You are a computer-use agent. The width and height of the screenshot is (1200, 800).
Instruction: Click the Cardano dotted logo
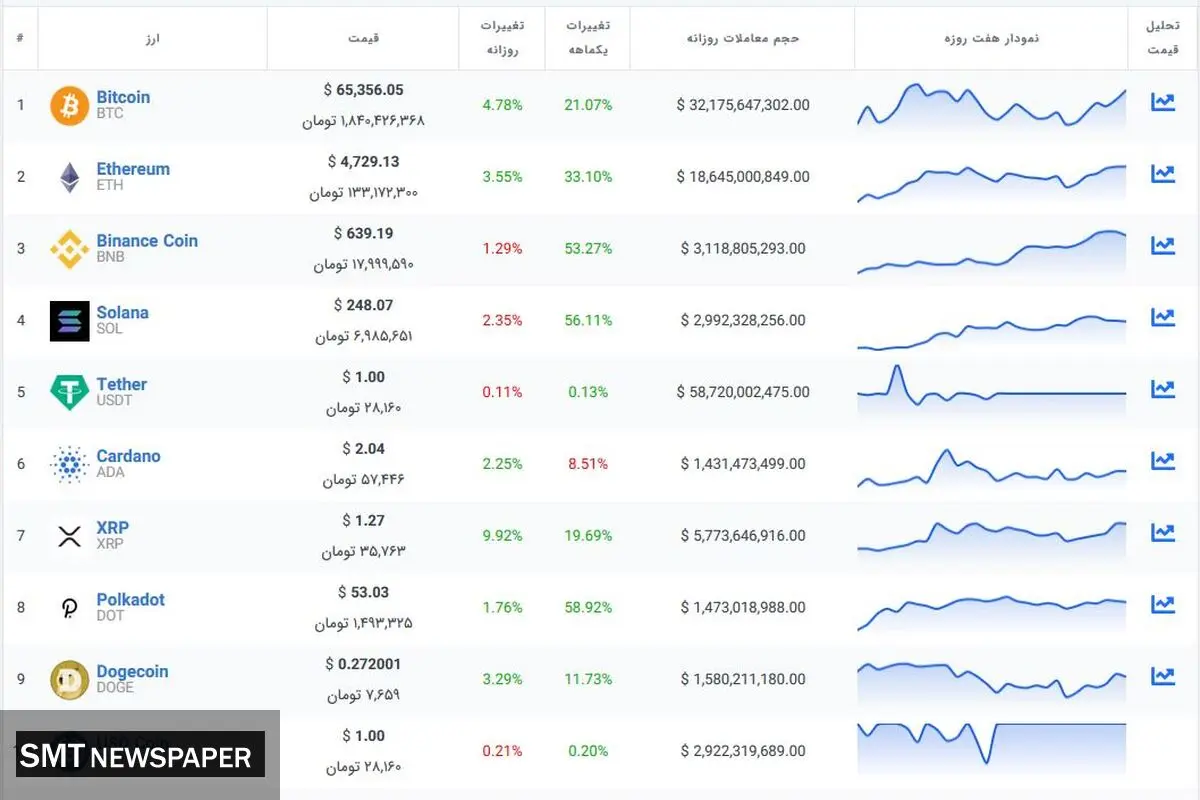point(69,464)
